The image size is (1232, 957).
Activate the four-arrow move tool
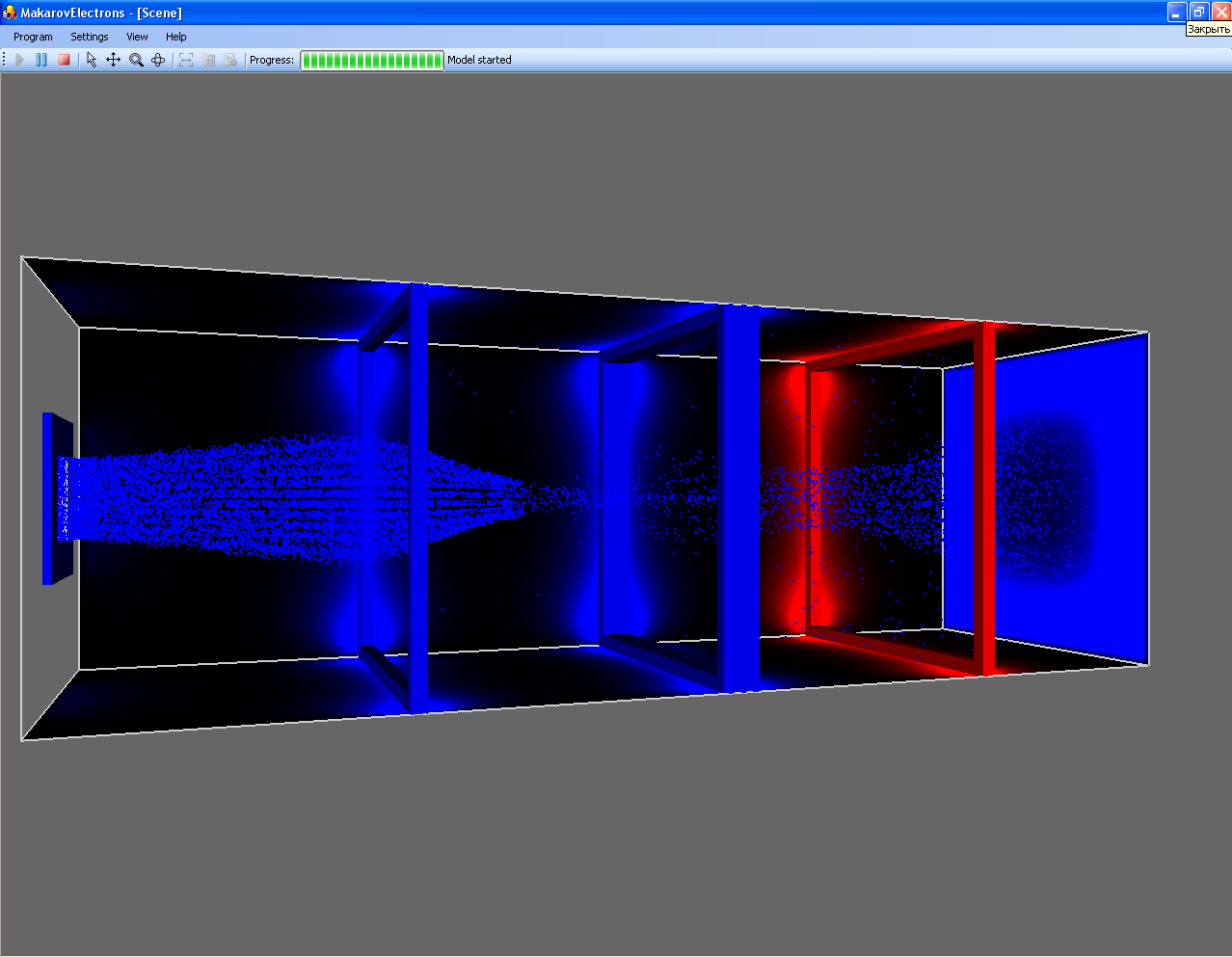click(x=113, y=60)
